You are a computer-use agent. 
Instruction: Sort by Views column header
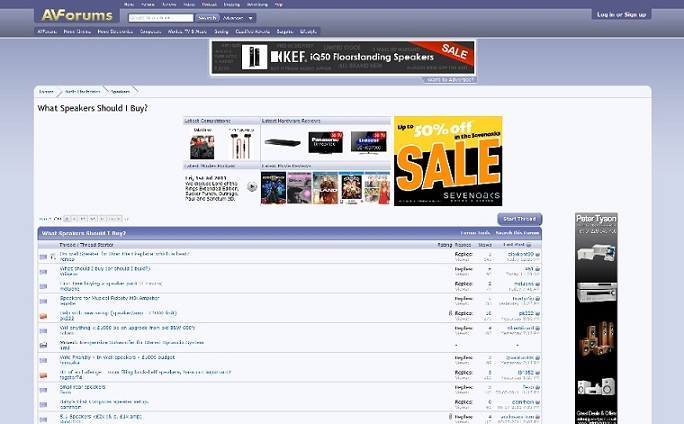[x=485, y=245]
